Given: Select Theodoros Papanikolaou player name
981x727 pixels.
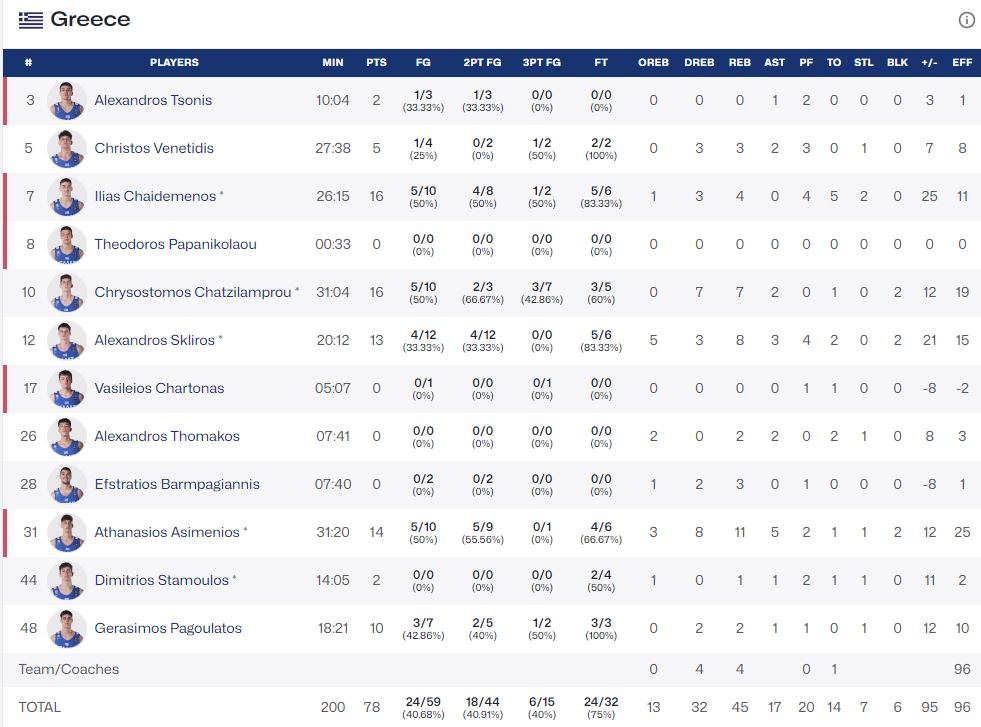Looking at the screenshot, I should 175,244.
